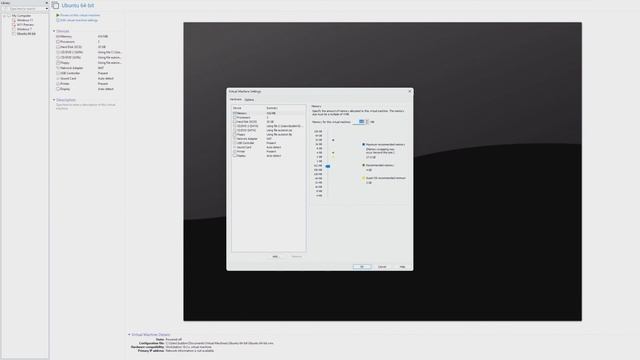This screenshot has width=640, height=360.
Task: Click Network Adapter icon in summary Devices panel
Action: (58, 68)
